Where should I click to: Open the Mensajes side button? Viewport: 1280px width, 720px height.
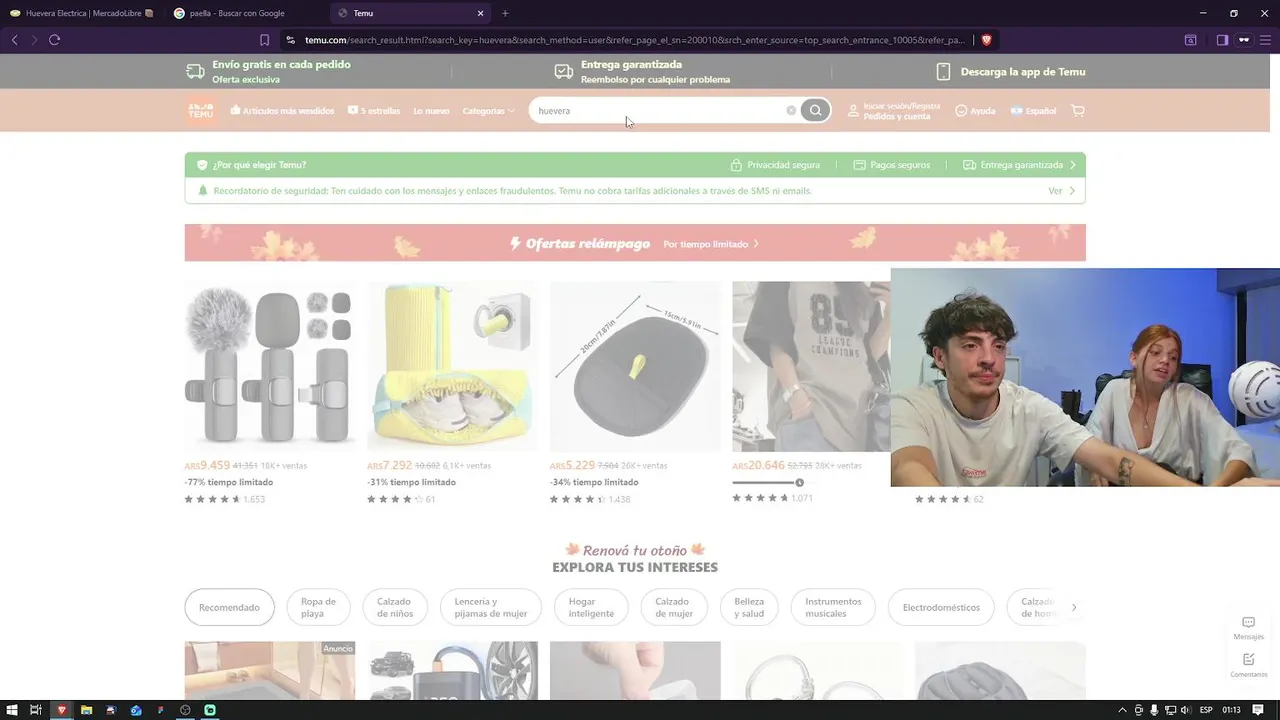click(1248, 628)
